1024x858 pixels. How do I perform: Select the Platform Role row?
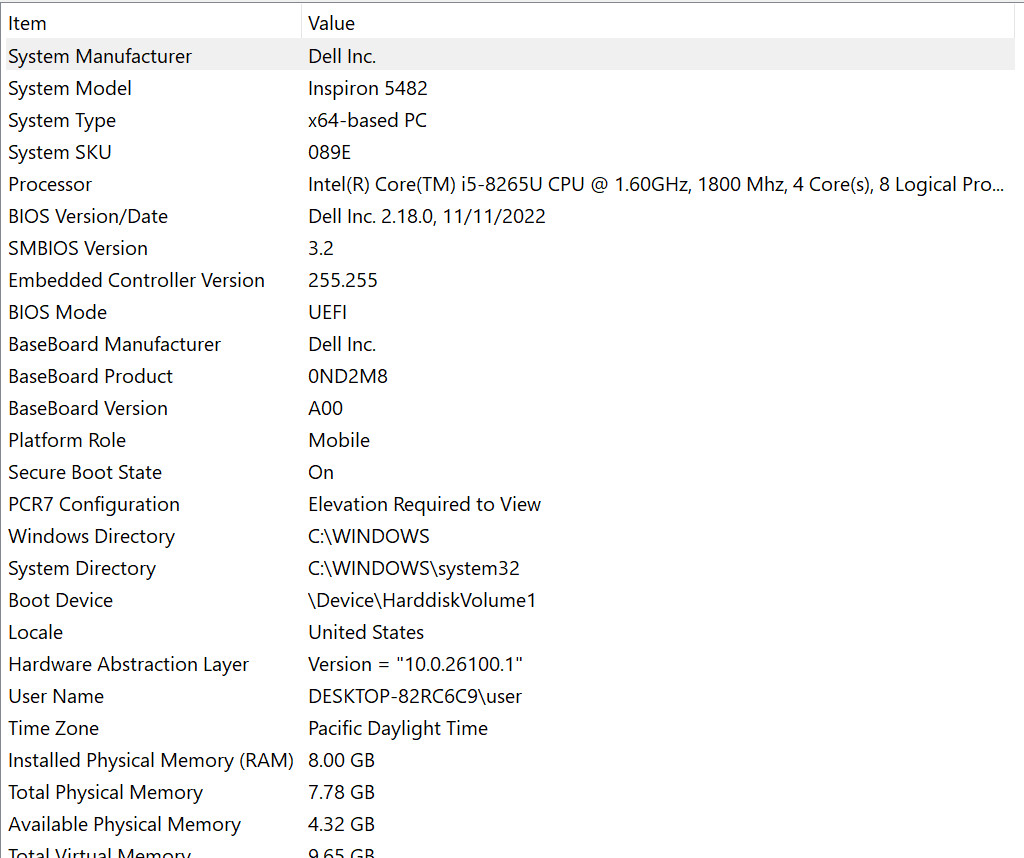[510, 440]
